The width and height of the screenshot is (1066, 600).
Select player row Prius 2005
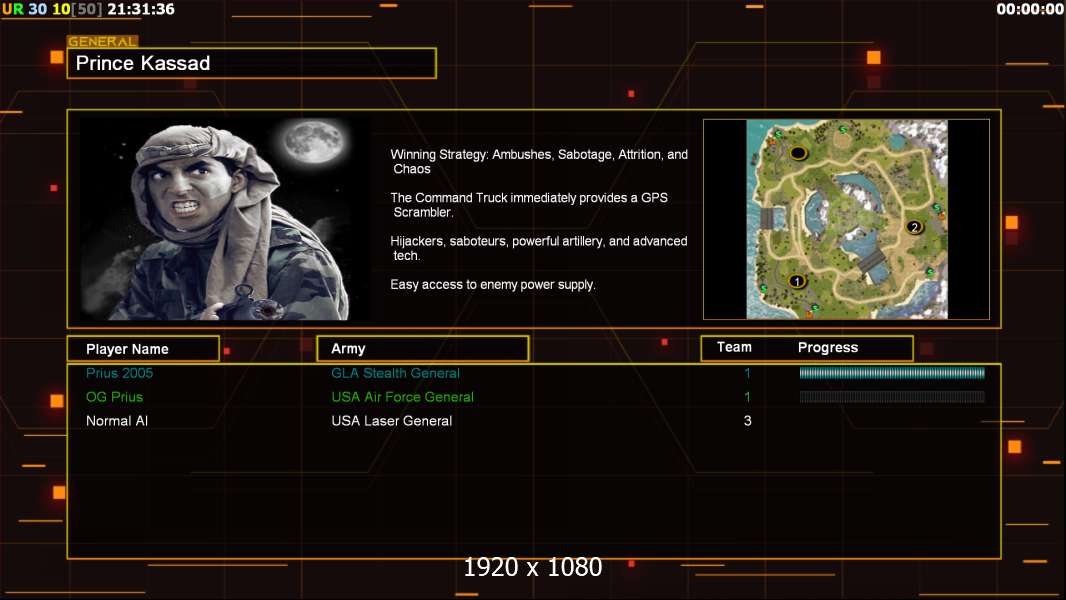coord(534,373)
